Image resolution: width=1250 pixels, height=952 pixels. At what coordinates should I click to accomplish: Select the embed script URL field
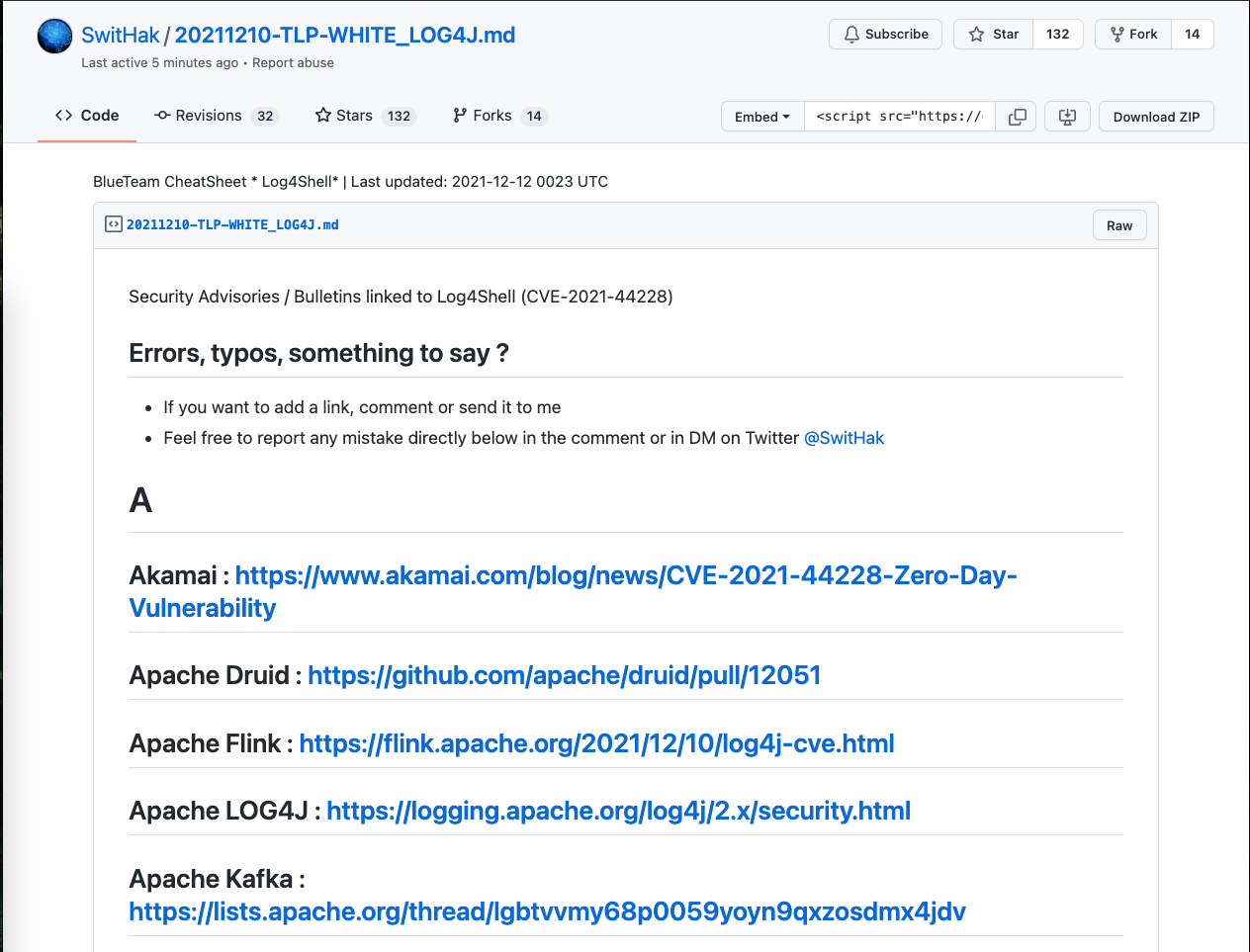click(x=899, y=117)
